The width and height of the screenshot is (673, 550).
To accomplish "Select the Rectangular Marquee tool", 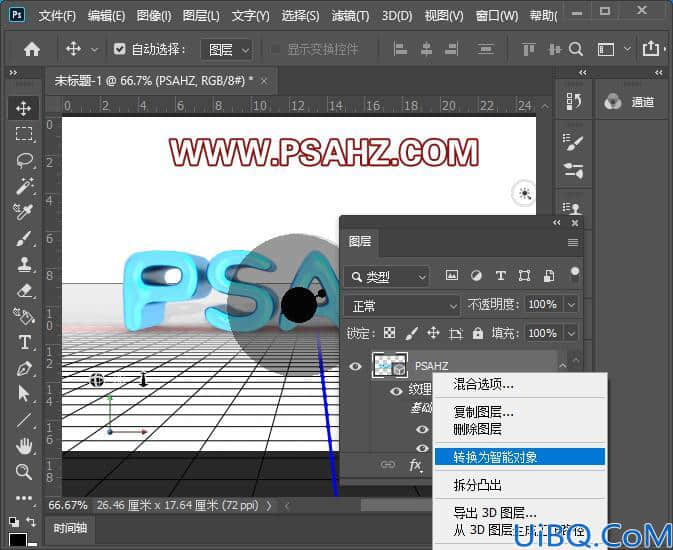I will pos(24,134).
